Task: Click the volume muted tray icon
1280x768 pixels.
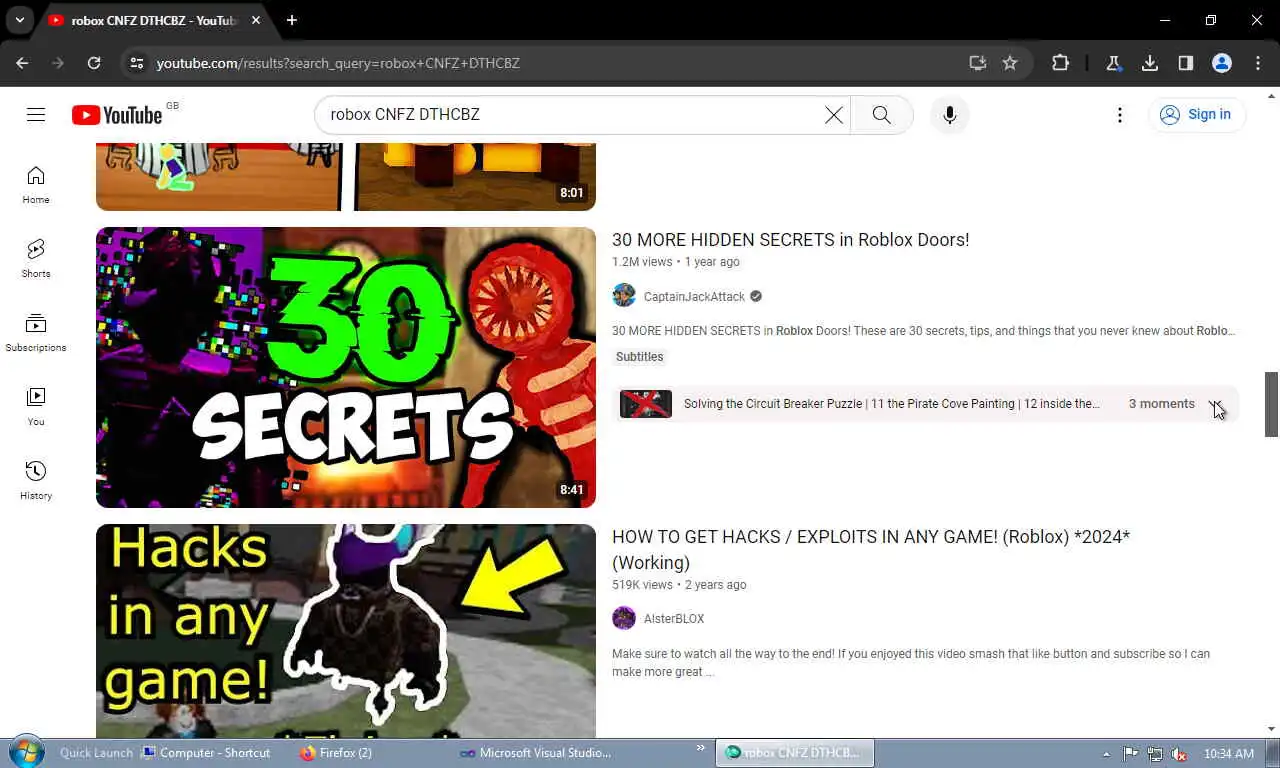Action: pyautogui.click(x=1179, y=754)
